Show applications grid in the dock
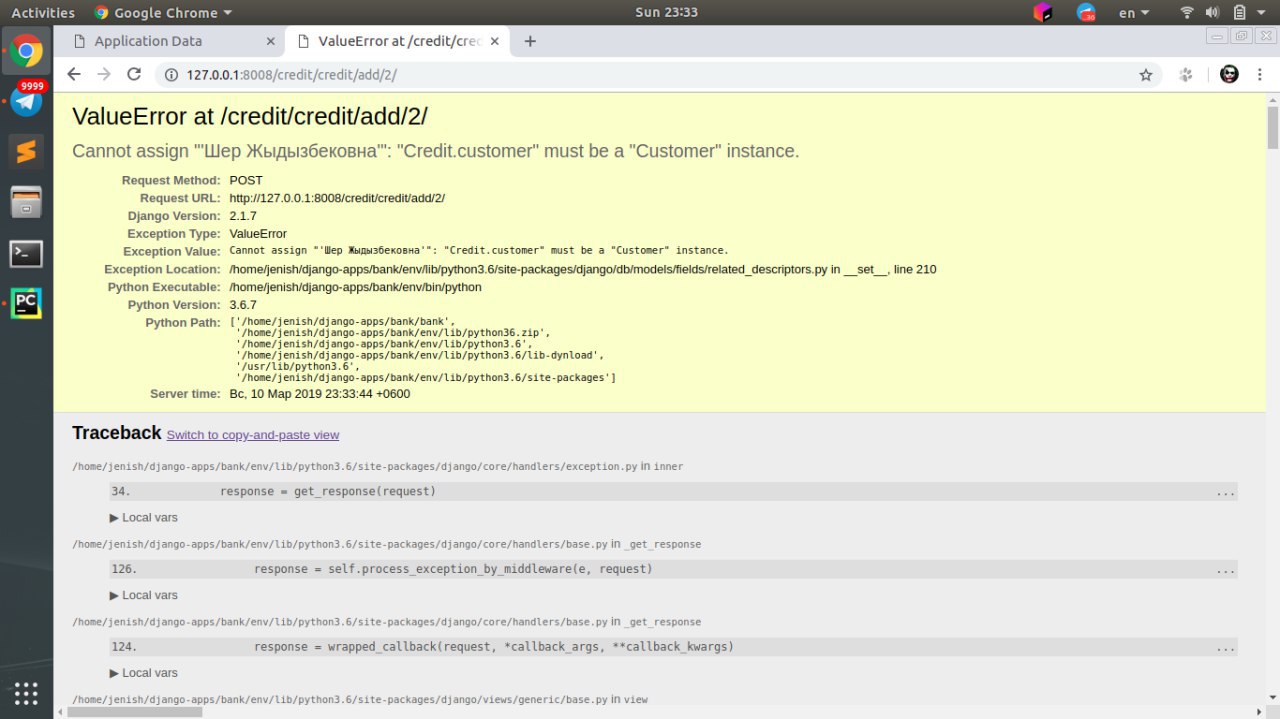The width and height of the screenshot is (1280, 719). click(27, 692)
